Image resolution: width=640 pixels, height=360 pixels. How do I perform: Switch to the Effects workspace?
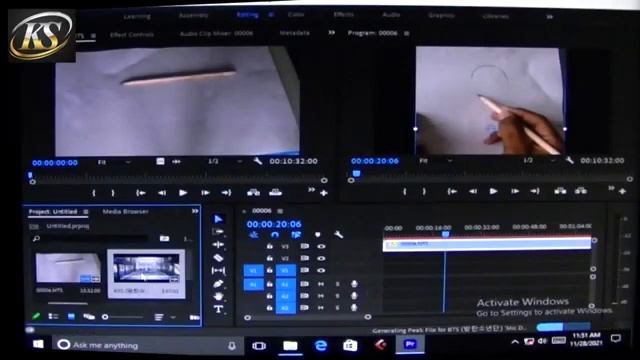click(x=344, y=15)
